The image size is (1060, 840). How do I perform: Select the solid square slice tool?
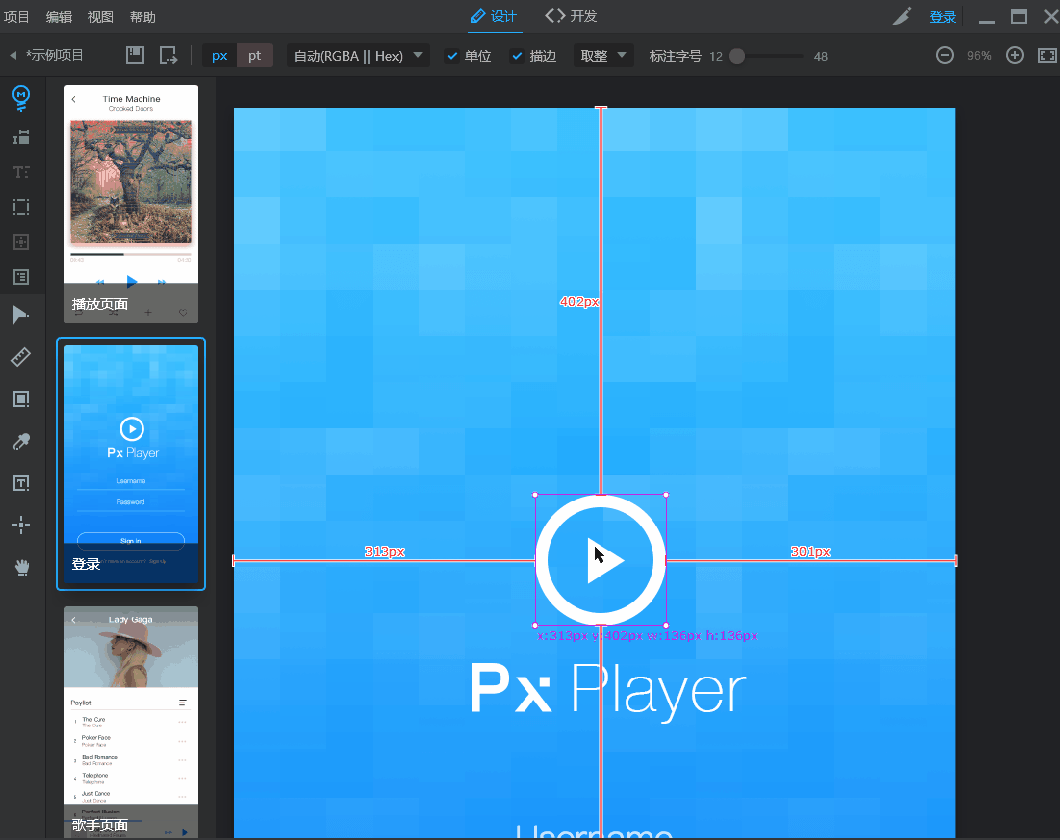(x=21, y=399)
